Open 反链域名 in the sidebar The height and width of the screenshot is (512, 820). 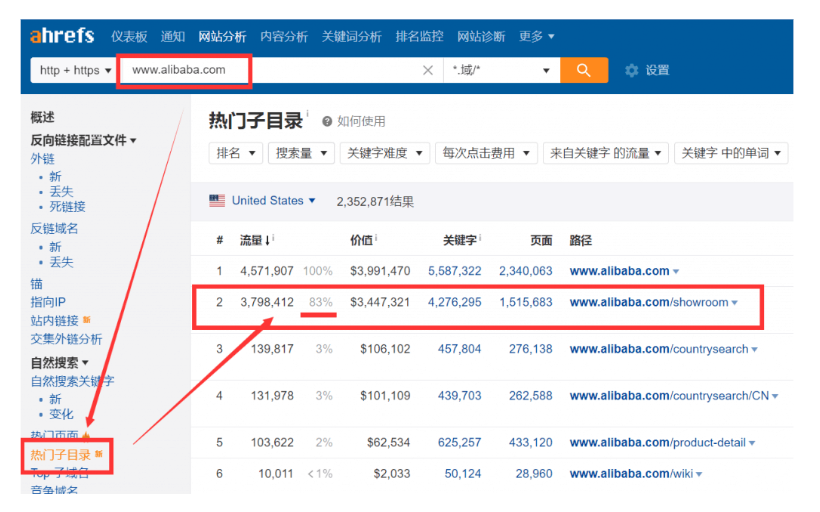point(54,229)
